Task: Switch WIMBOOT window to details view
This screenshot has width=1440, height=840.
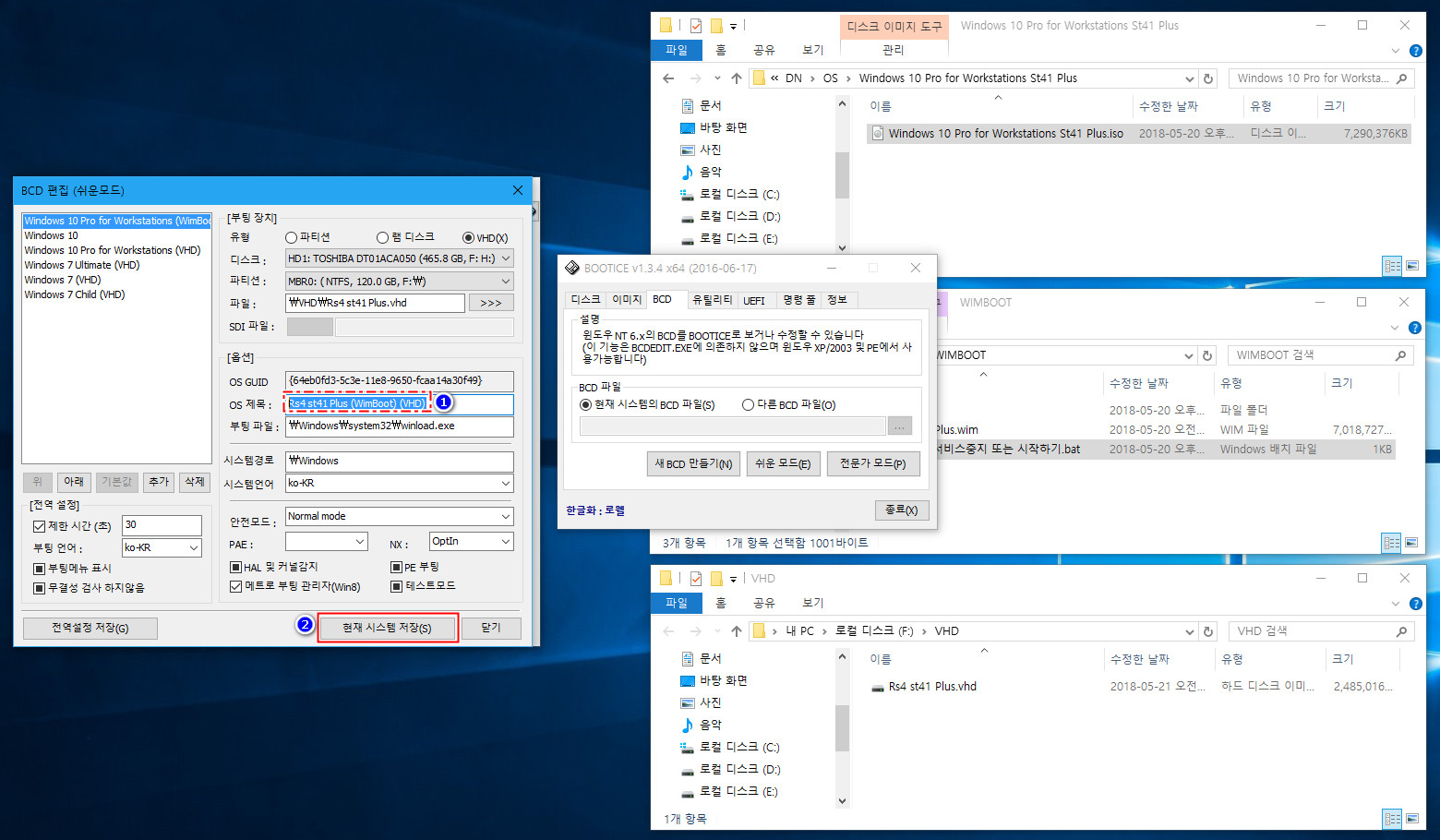Action: 1391,543
